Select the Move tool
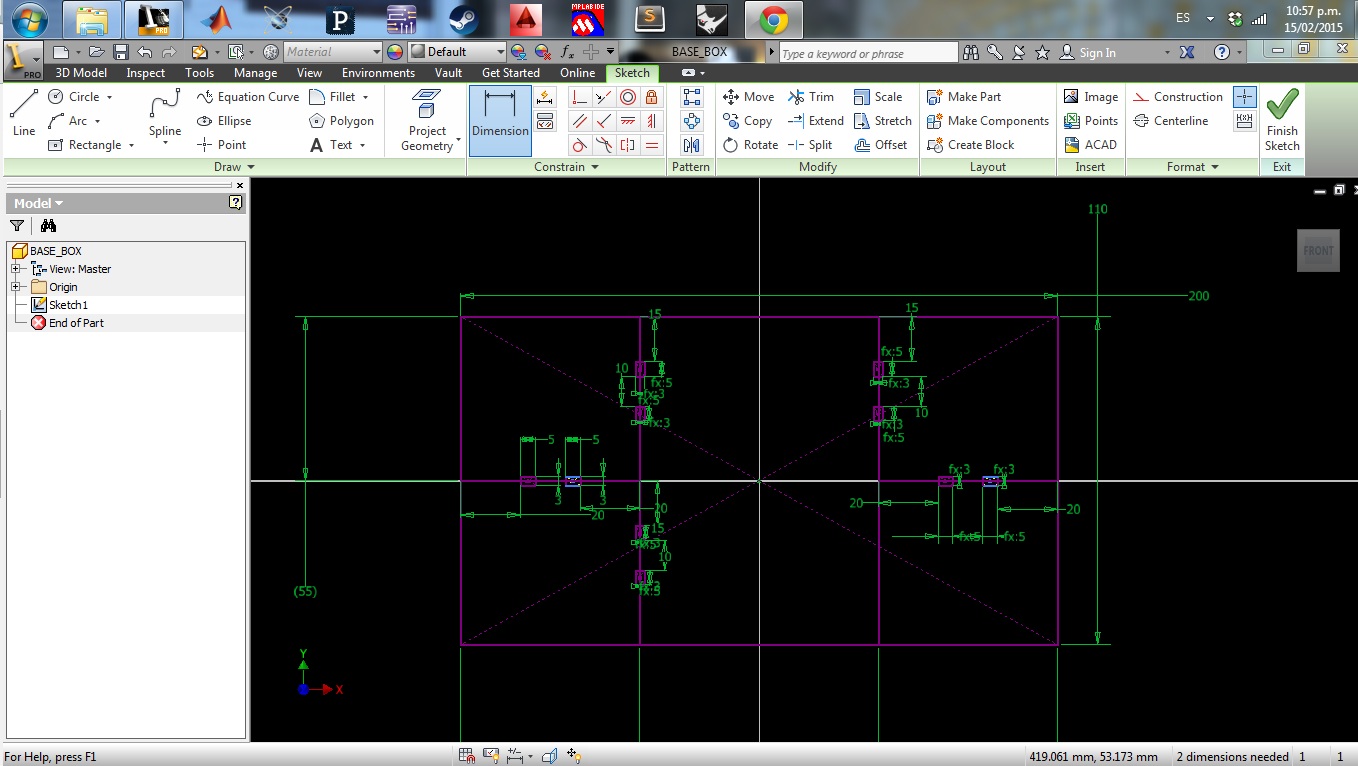The image size is (1358, 766). pyautogui.click(x=748, y=97)
